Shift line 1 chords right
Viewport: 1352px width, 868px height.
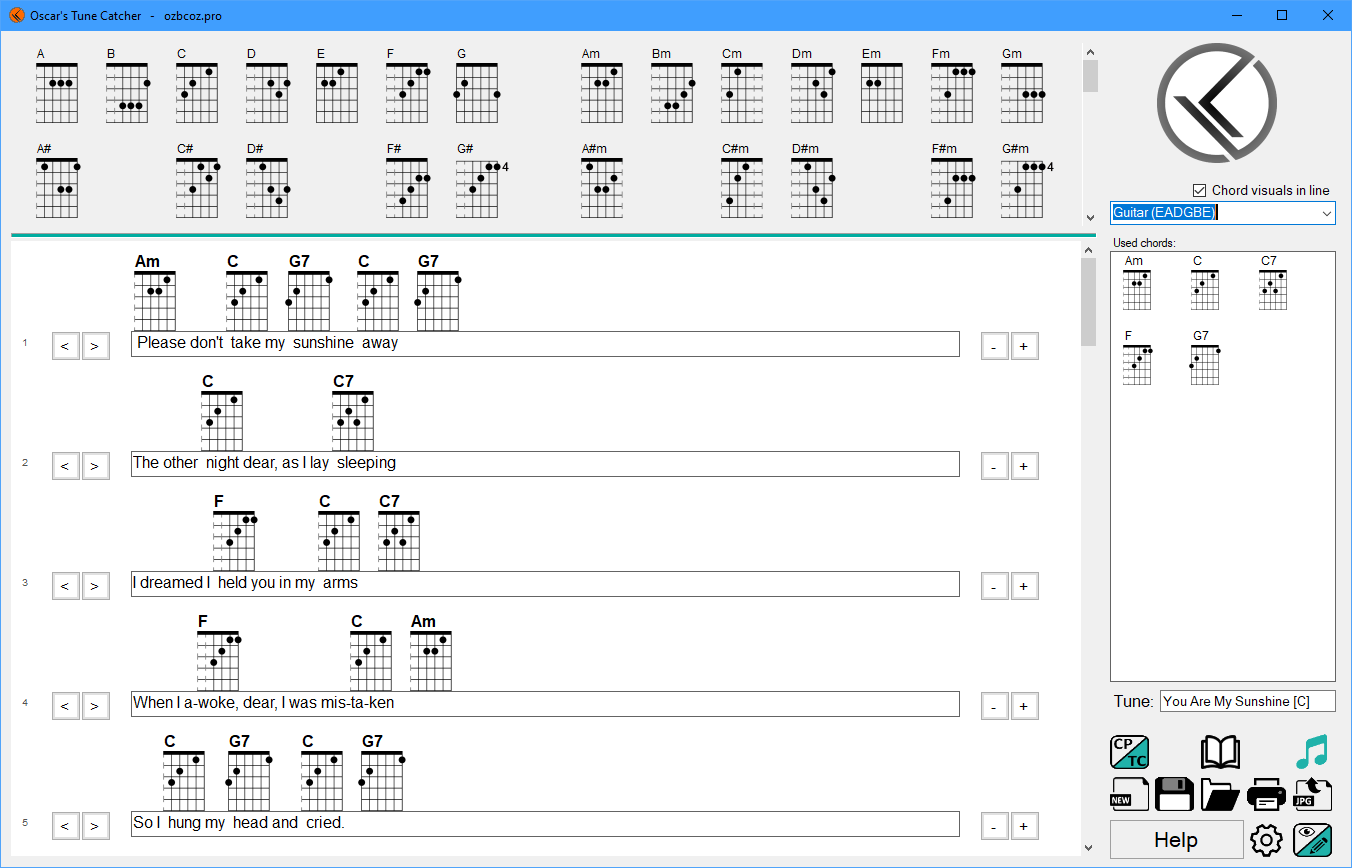pos(95,346)
